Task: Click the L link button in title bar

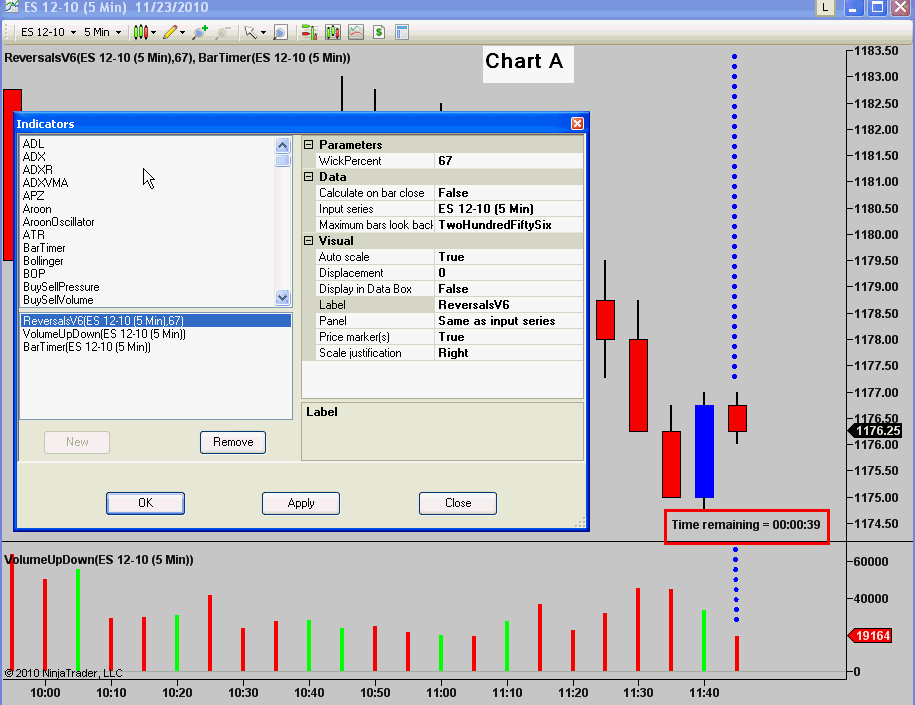Action: 825,8
